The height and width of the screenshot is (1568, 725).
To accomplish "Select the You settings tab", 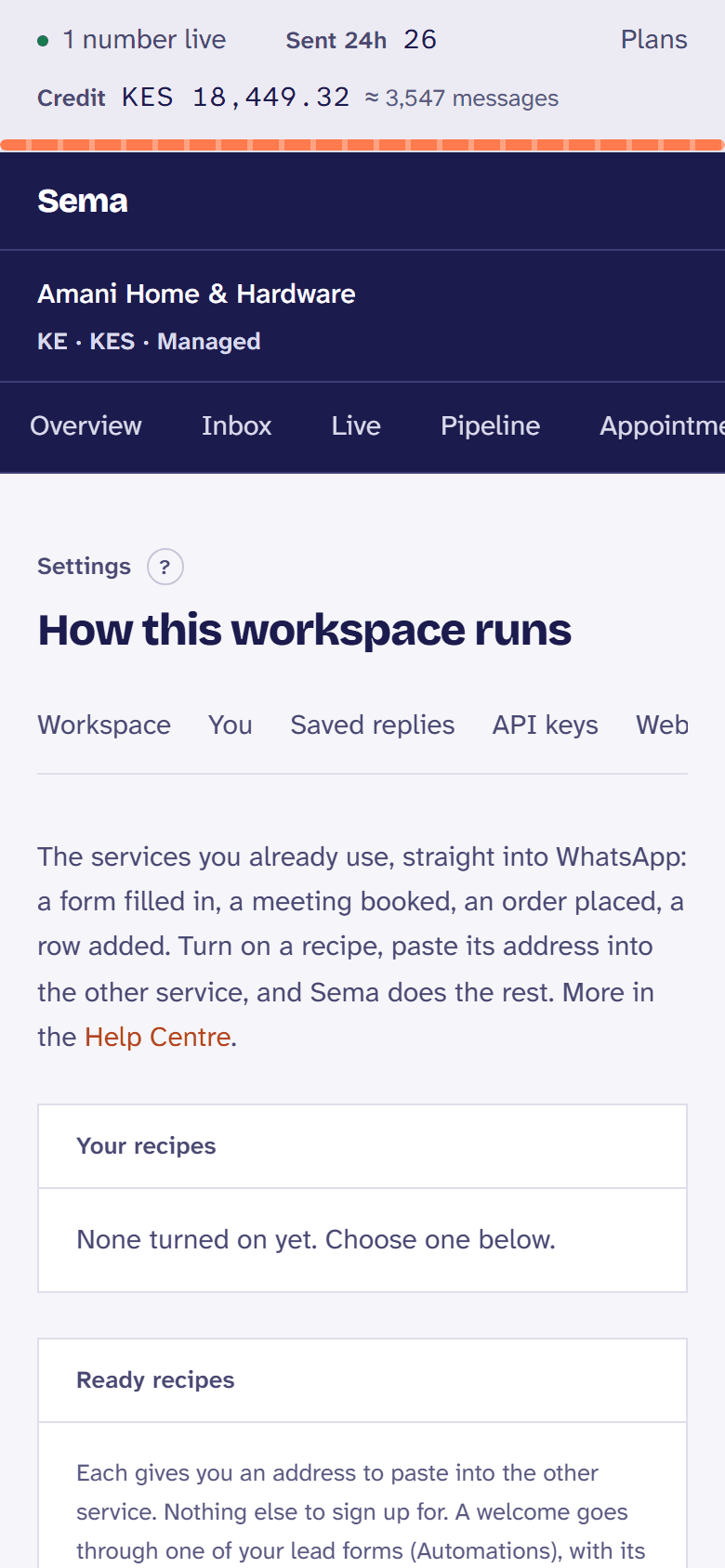I will pyautogui.click(x=231, y=725).
